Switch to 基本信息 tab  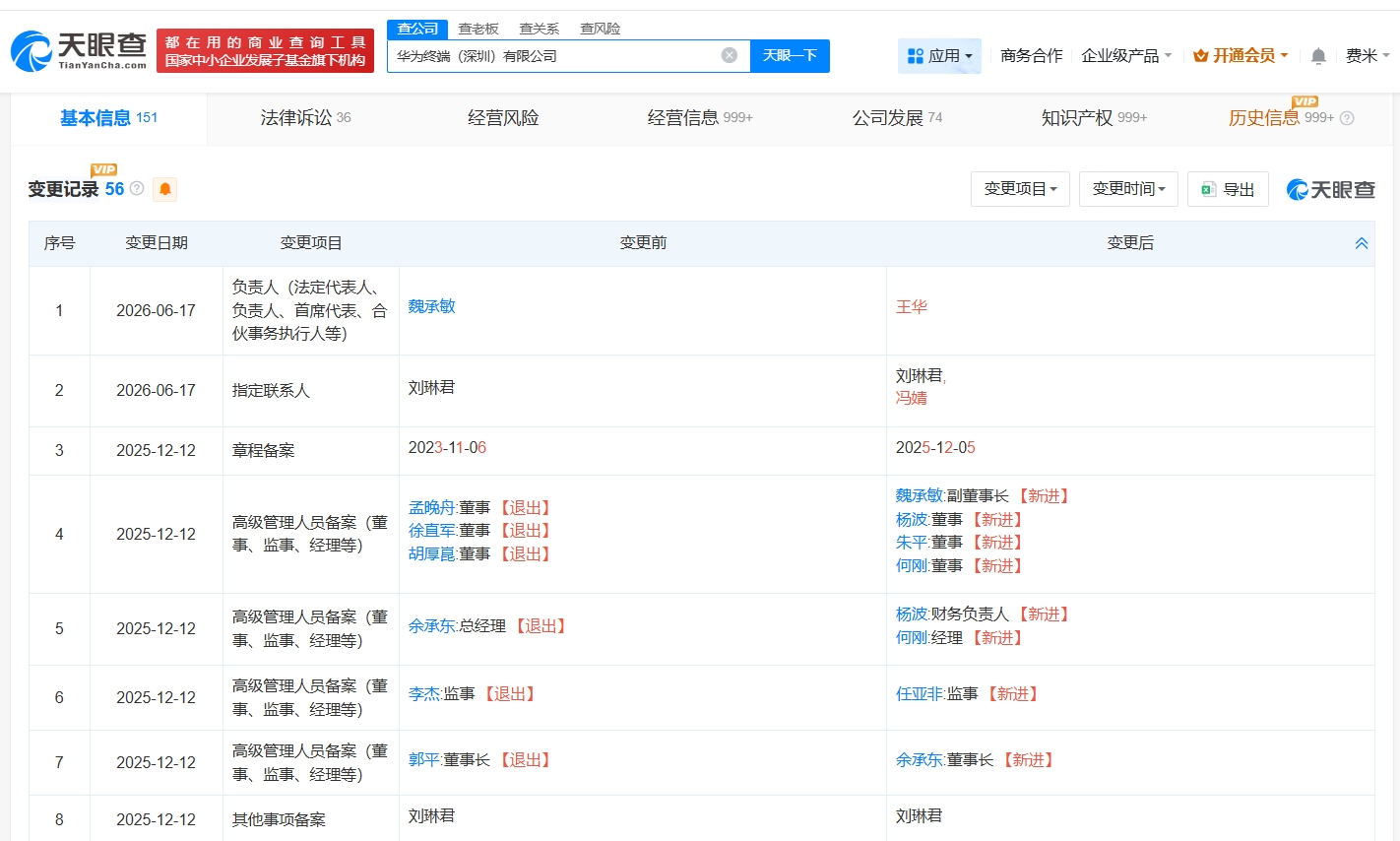(x=108, y=118)
